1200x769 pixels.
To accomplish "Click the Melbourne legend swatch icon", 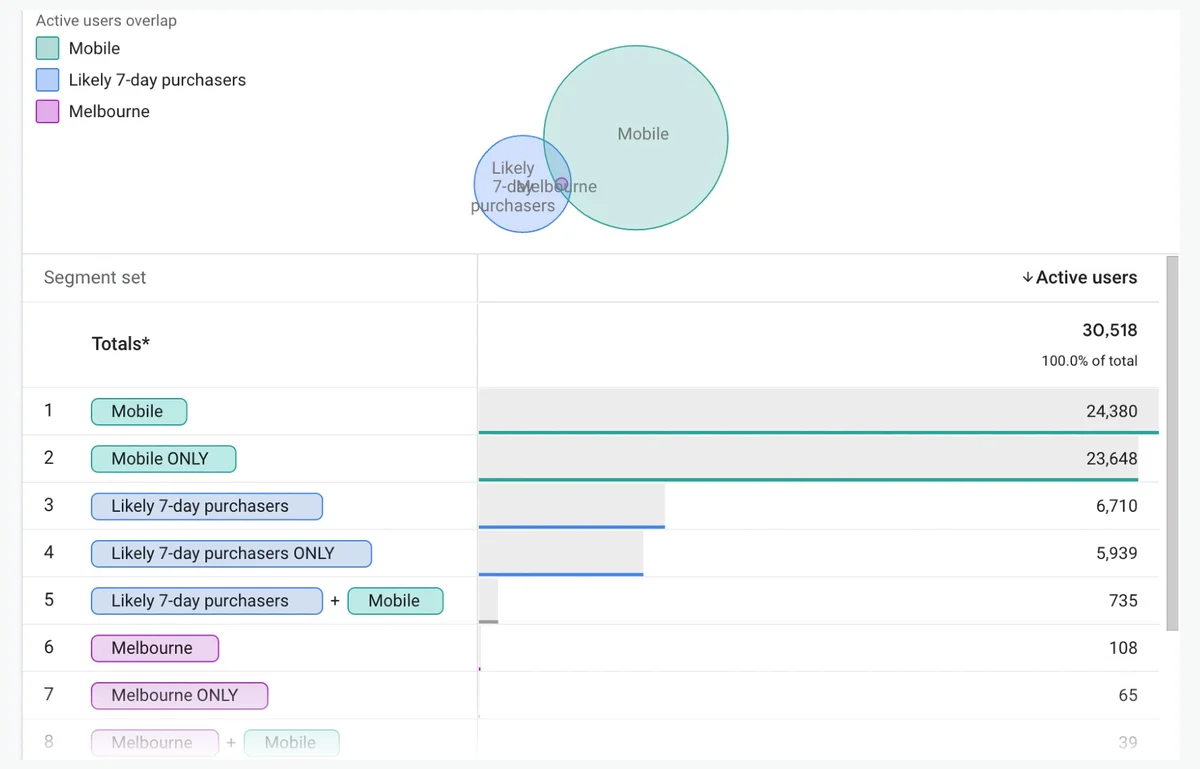I will click(47, 111).
